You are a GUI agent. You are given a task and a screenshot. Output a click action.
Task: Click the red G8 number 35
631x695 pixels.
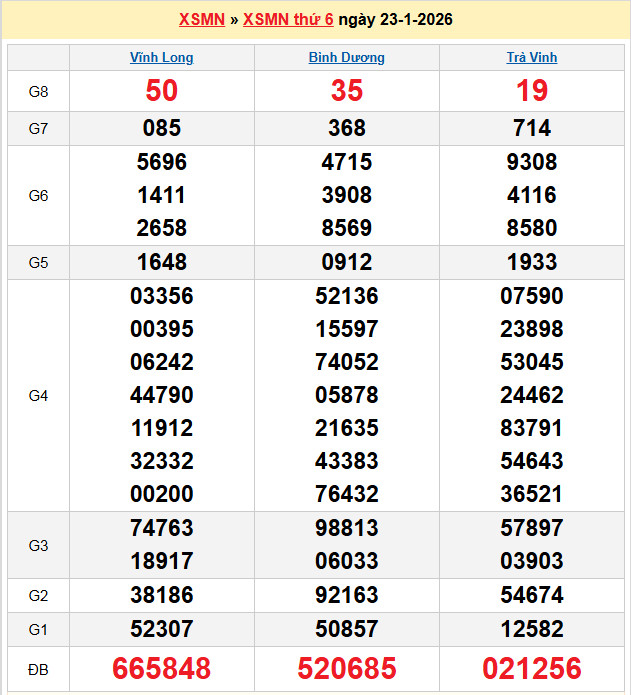[347, 91]
